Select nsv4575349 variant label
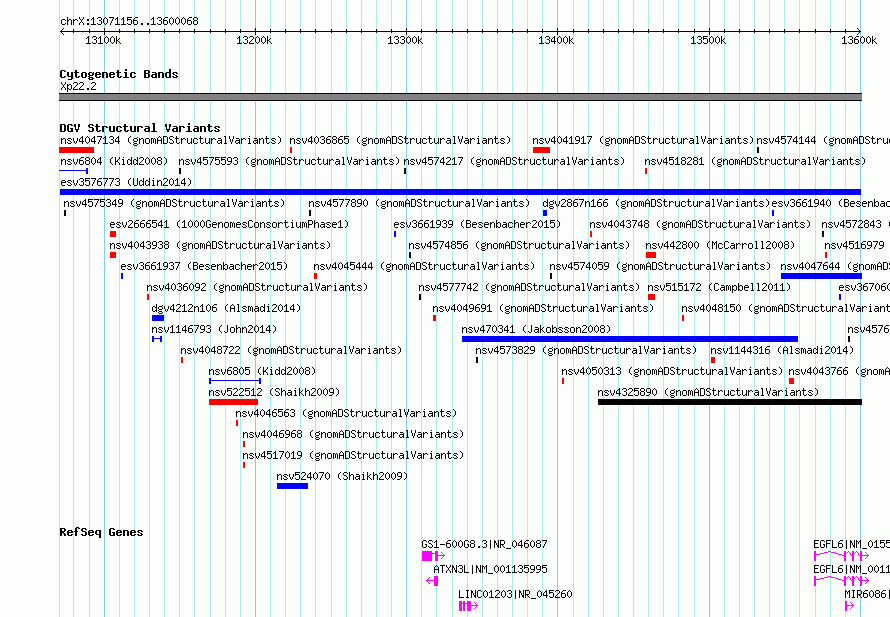 (174, 203)
